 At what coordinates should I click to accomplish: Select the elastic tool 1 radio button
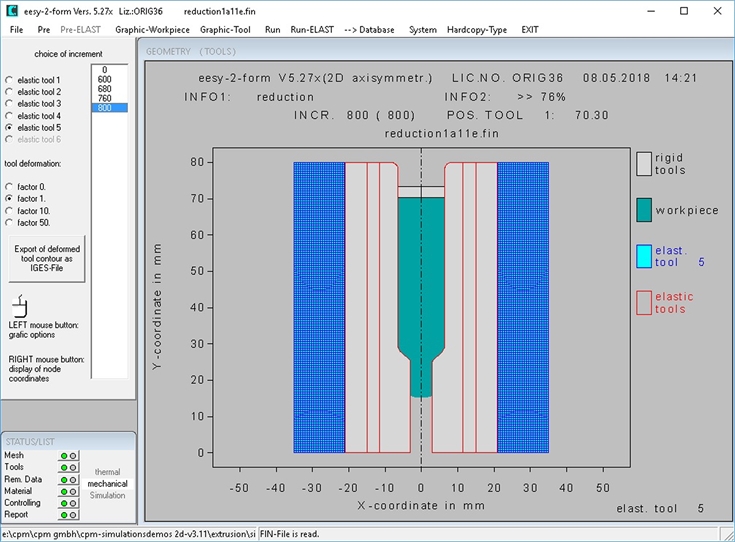pos(10,80)
